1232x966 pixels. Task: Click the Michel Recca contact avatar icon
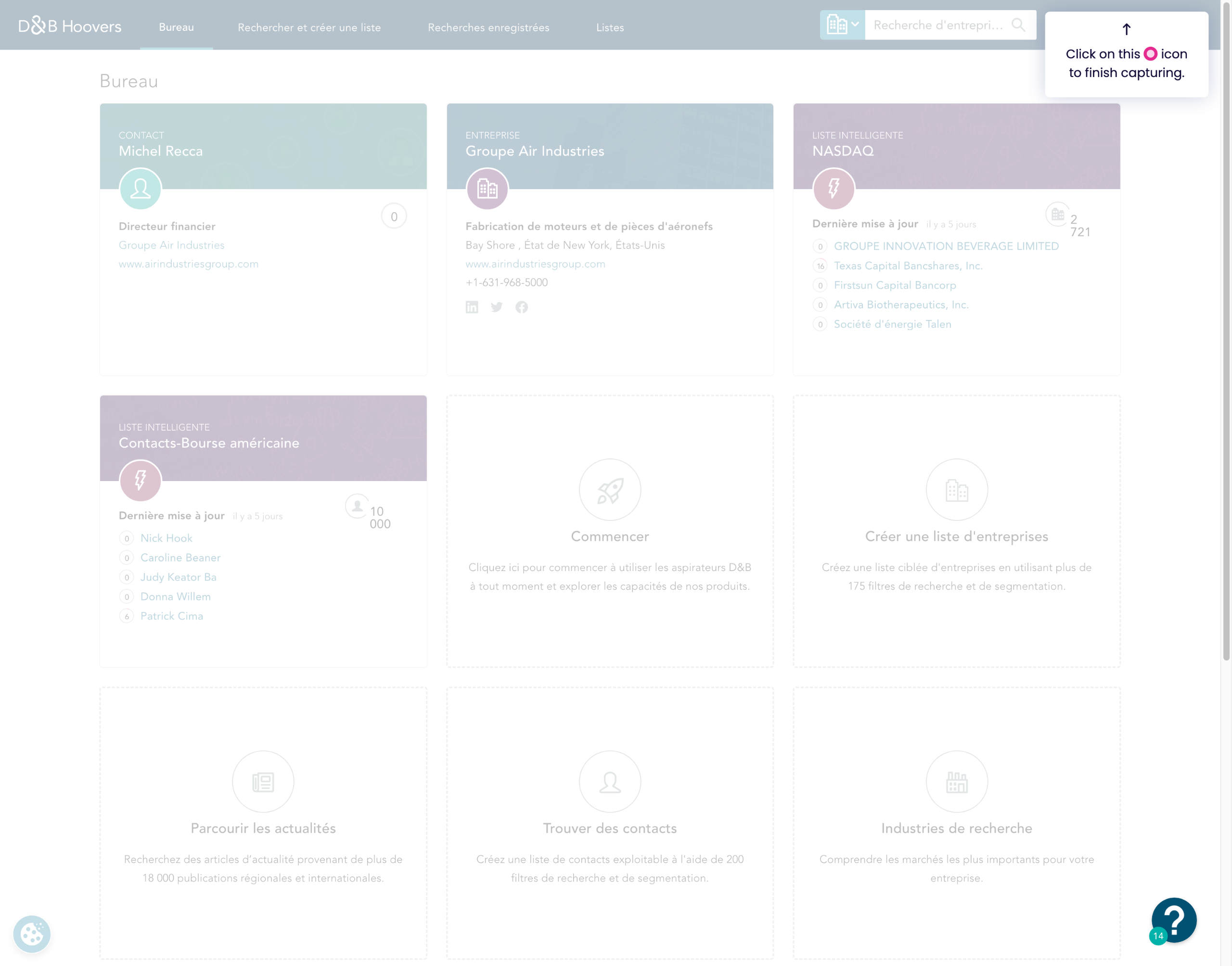[x=140, y=189]
